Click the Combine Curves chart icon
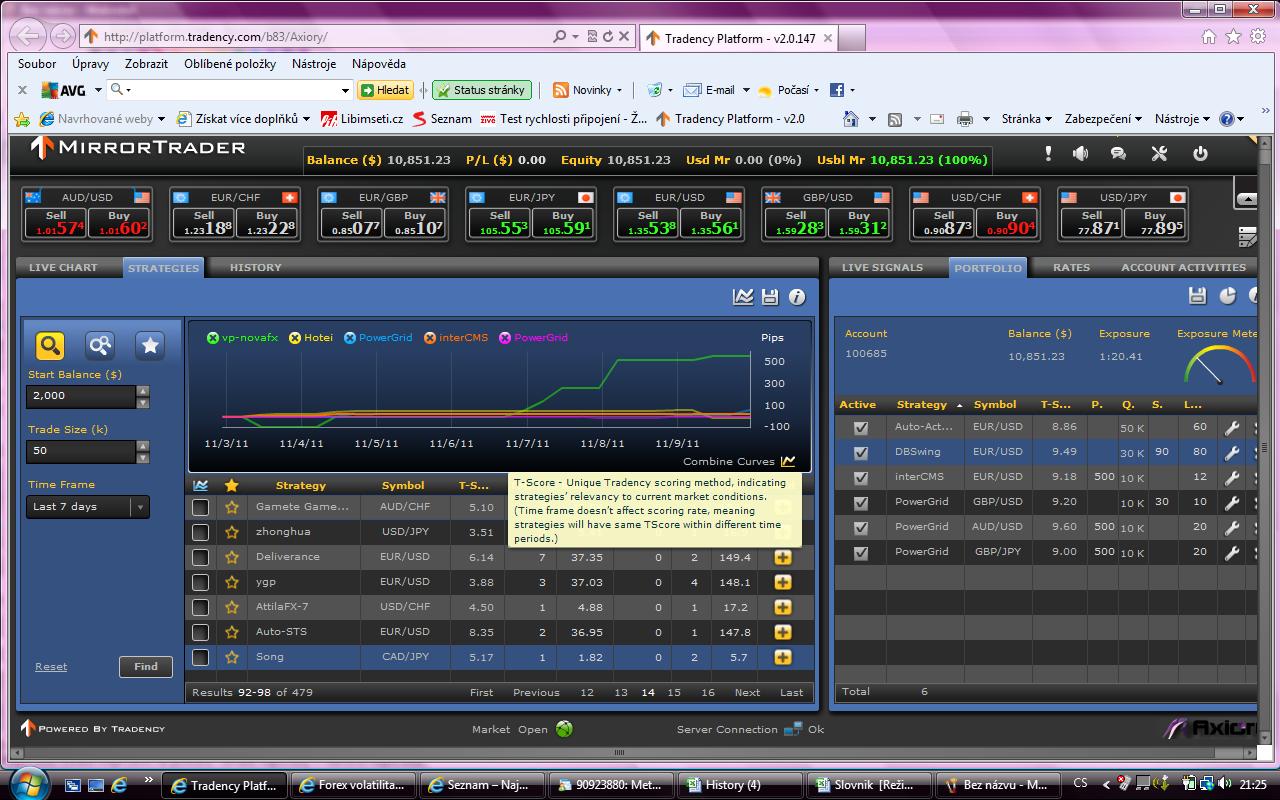 [x=788, y=461]
